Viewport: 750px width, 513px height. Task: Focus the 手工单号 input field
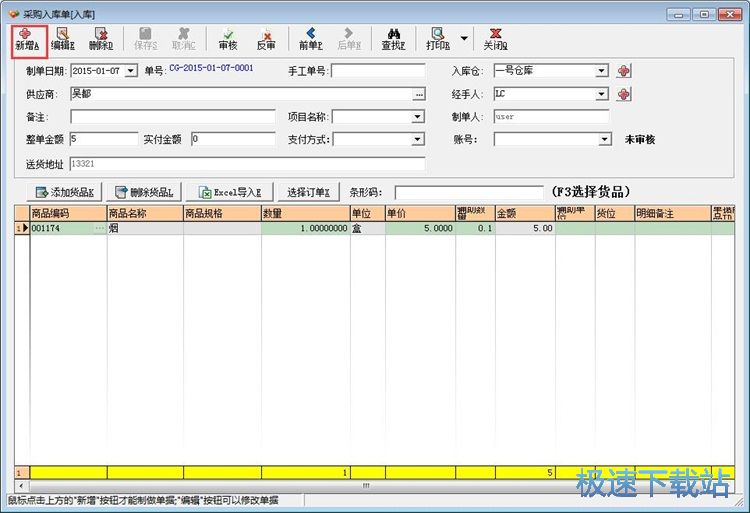coord(378,71)
